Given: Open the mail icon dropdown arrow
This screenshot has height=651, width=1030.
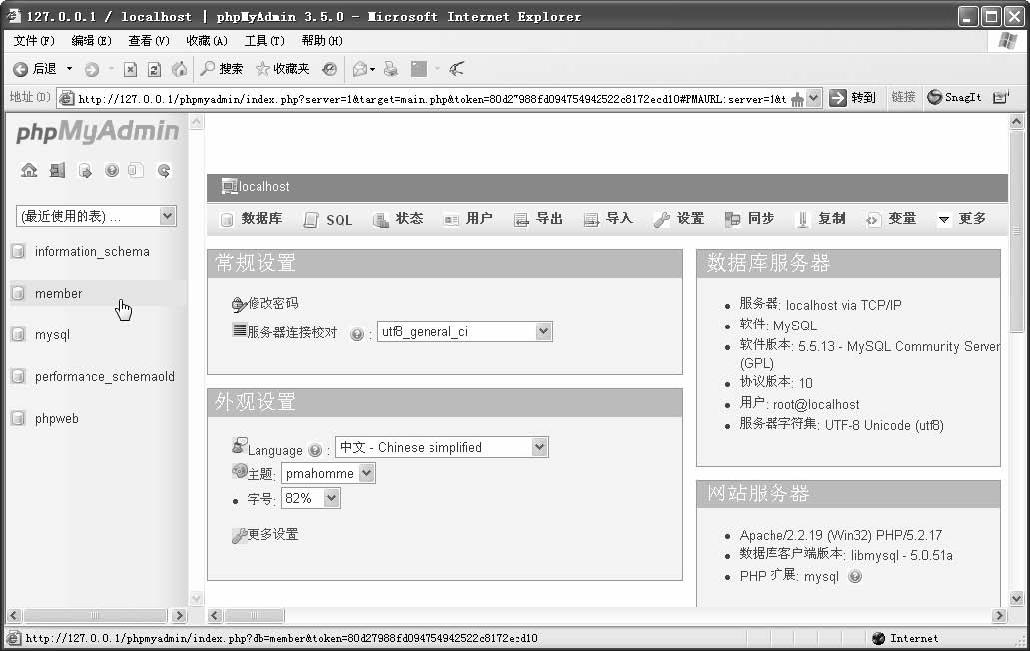Looking at the screenshot, I should tap(372, 69).
